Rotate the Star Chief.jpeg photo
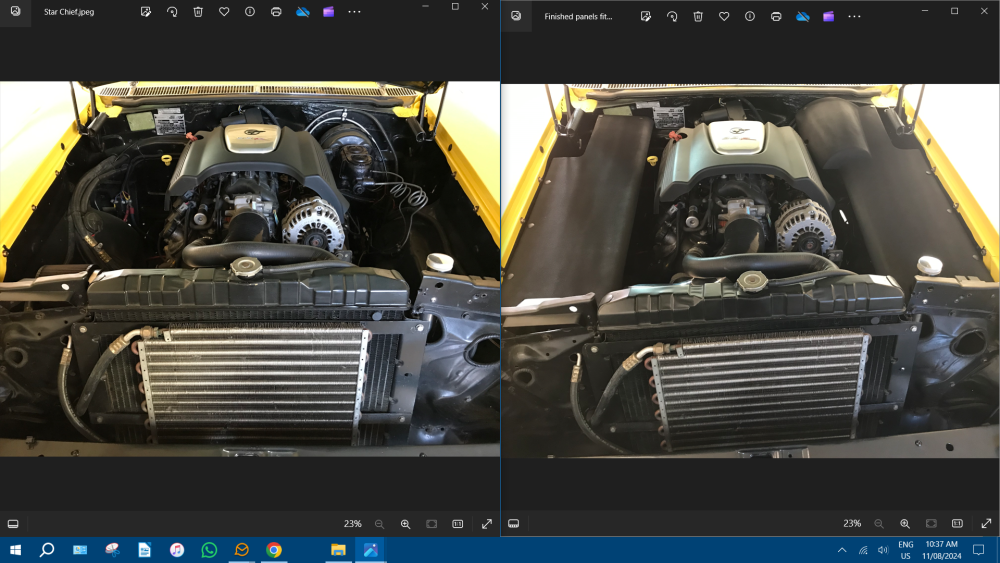 click(x=172, y=11)
